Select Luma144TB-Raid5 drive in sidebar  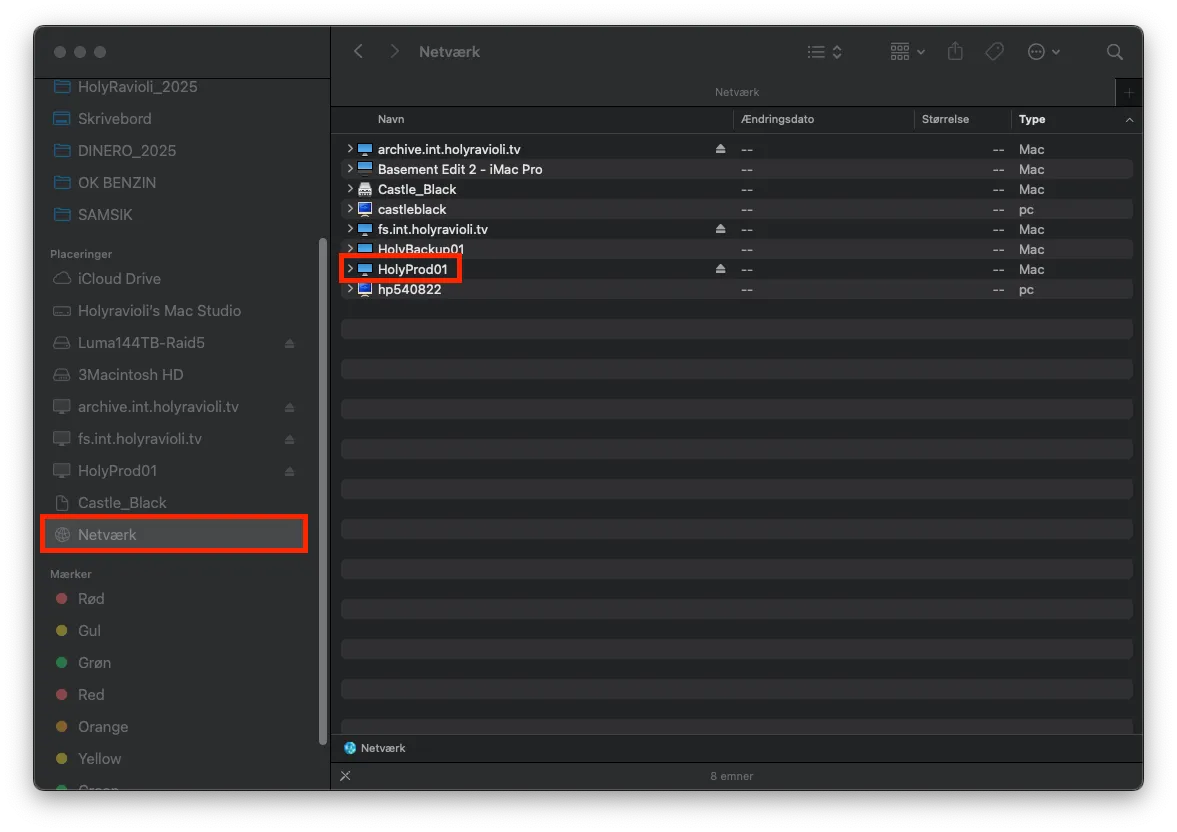(x=141, y=343)
